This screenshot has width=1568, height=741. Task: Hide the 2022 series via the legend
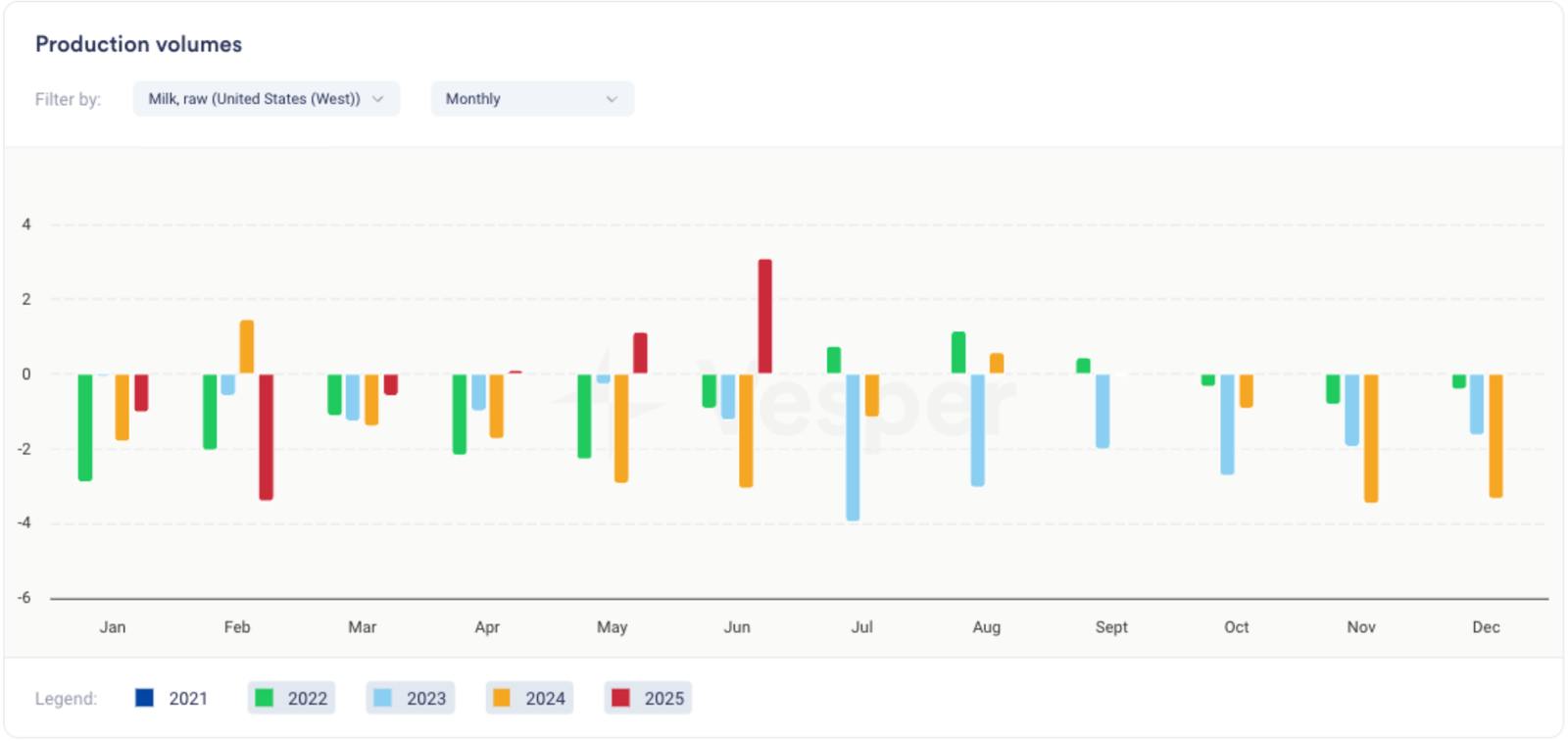coord(291,698)
